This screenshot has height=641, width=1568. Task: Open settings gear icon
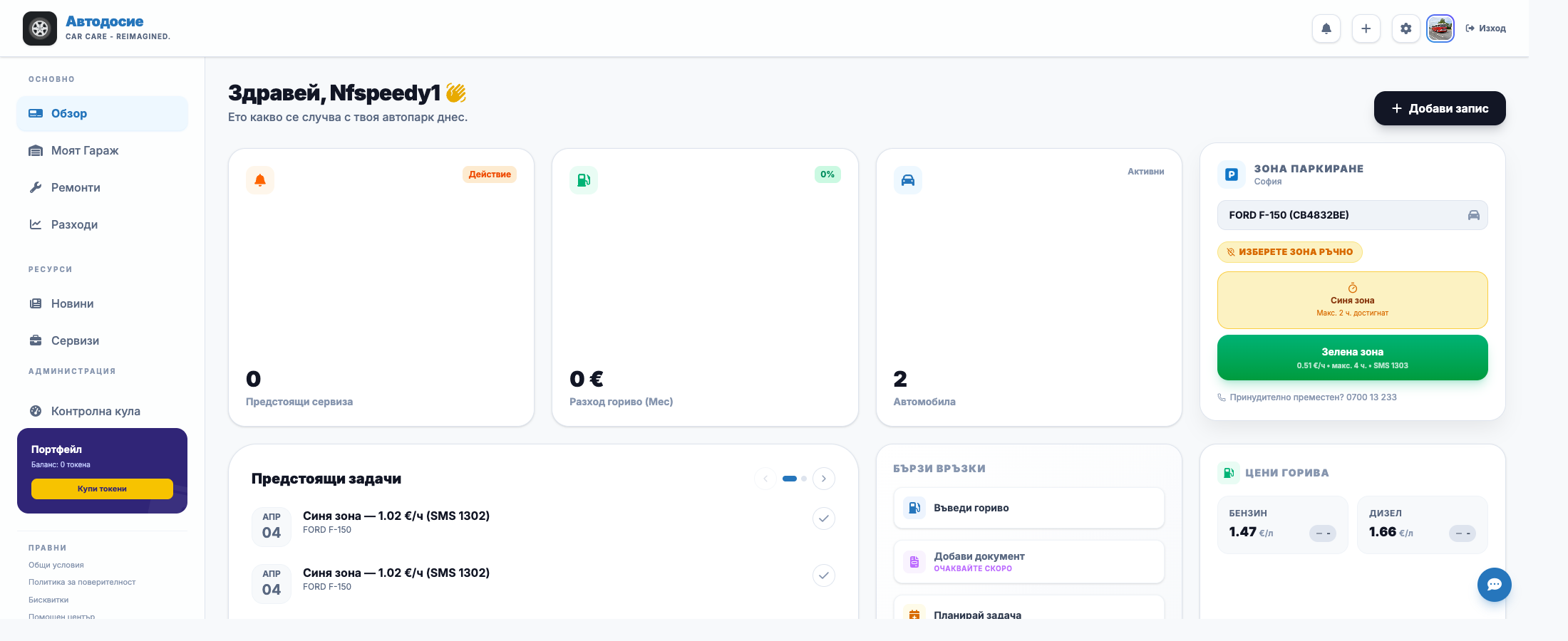coord(1406,28)
